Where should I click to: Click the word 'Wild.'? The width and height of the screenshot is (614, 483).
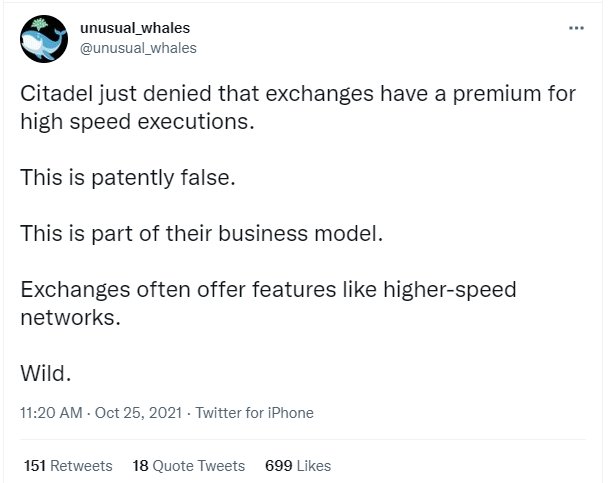pos(46,373)
